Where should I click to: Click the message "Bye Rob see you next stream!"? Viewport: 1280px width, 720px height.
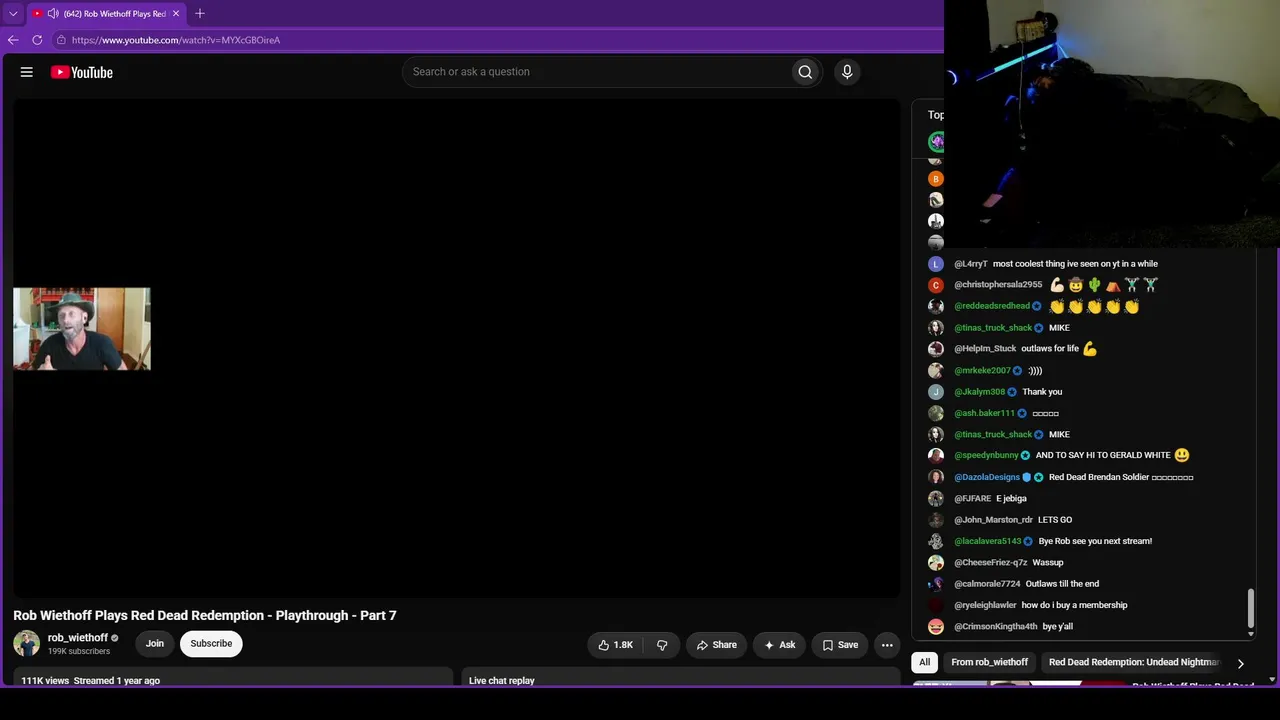[x=1095, y=541]
